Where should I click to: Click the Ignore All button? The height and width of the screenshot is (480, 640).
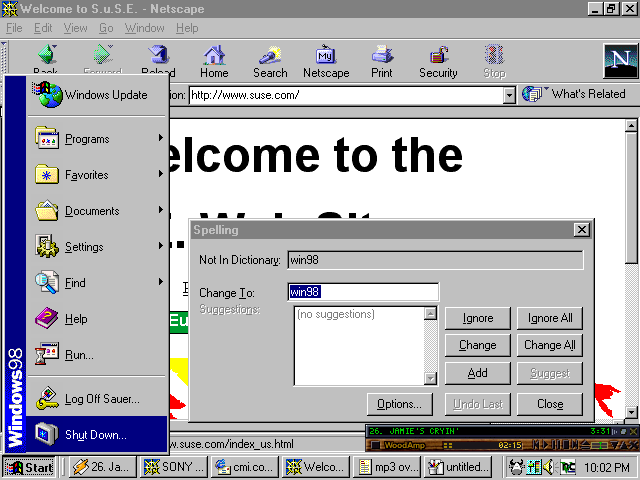click(x=550, y=318)
